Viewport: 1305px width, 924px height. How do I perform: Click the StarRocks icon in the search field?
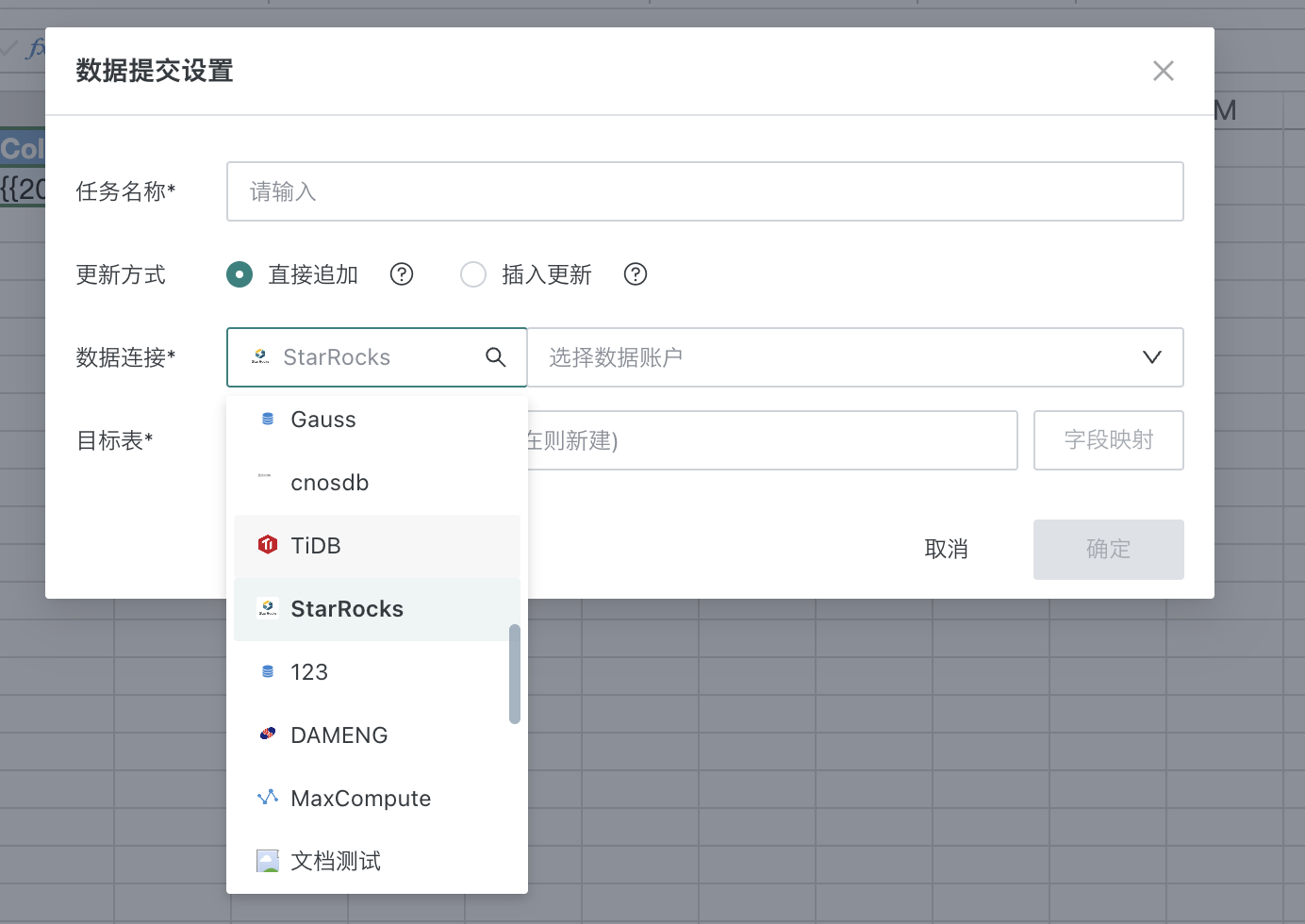point(260,356)
